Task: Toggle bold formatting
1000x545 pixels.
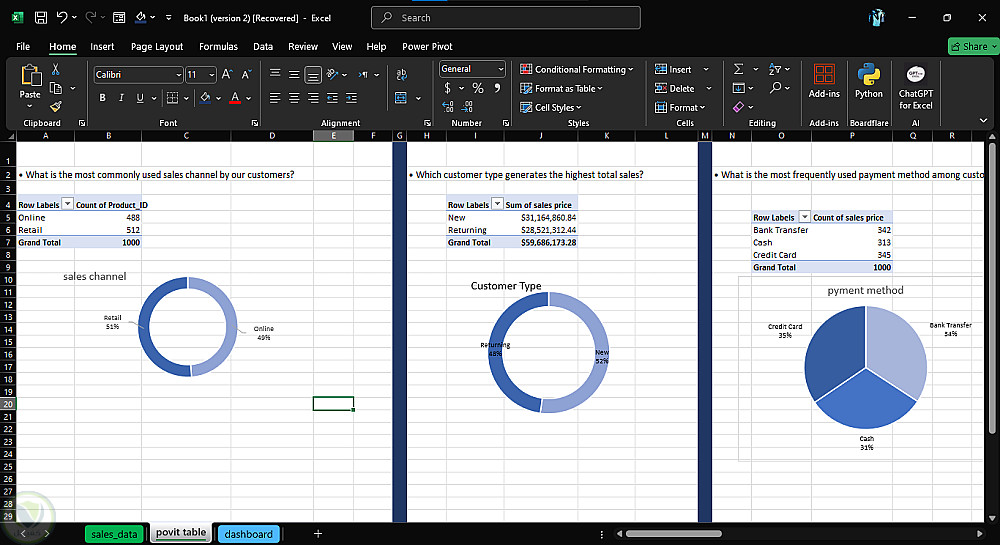Action: pos(102,98)
